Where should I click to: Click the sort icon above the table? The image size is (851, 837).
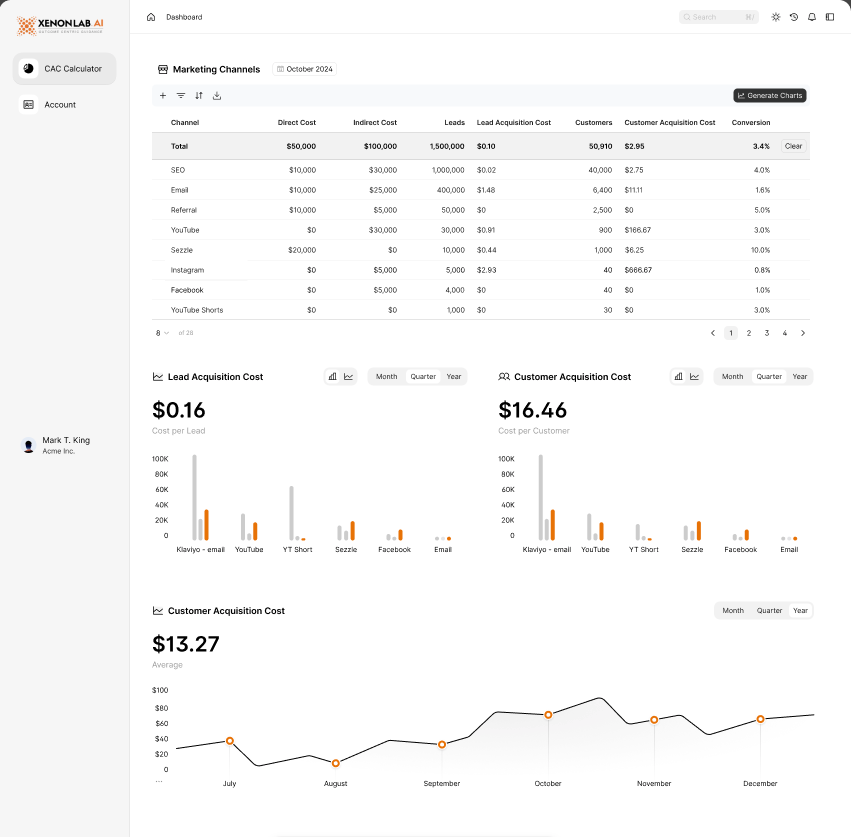pos(199,95)
